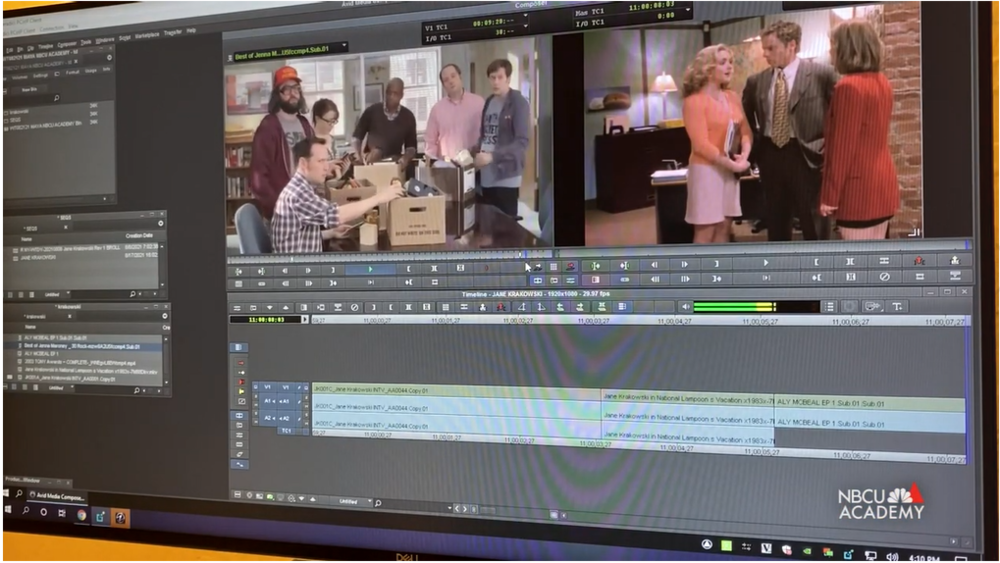This screenshot has width=1000, height=563.
Task: Open the Timeline menu
Action: click(46, 47)
